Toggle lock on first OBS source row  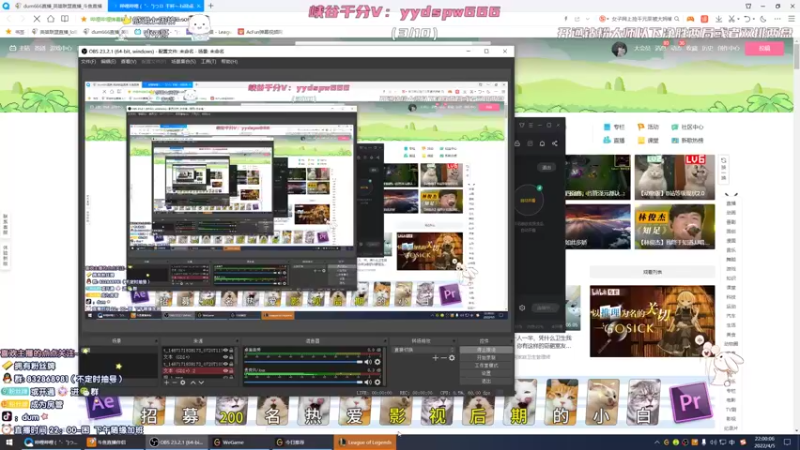point(231,351)
